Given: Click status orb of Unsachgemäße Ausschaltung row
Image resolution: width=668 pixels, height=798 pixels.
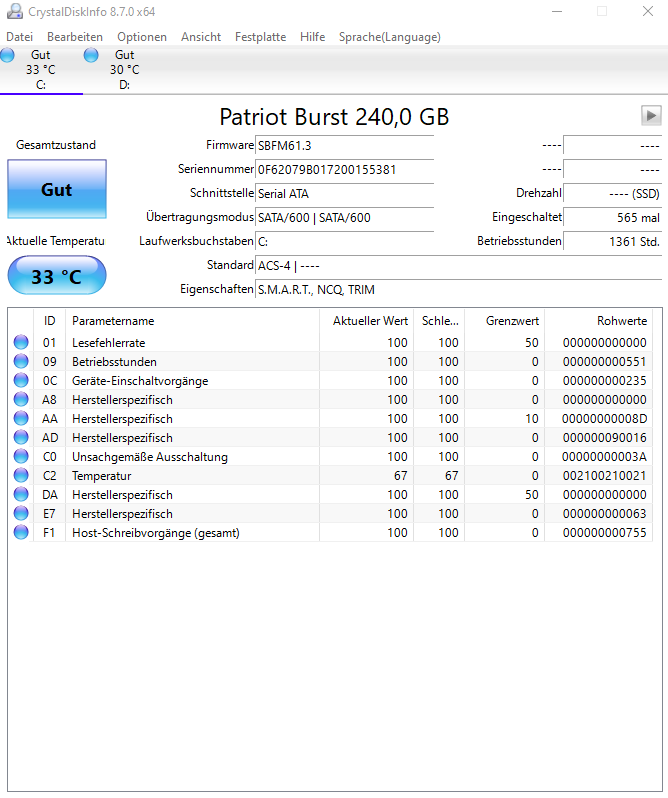Looking at the screenshot, I should coord(21,456).
